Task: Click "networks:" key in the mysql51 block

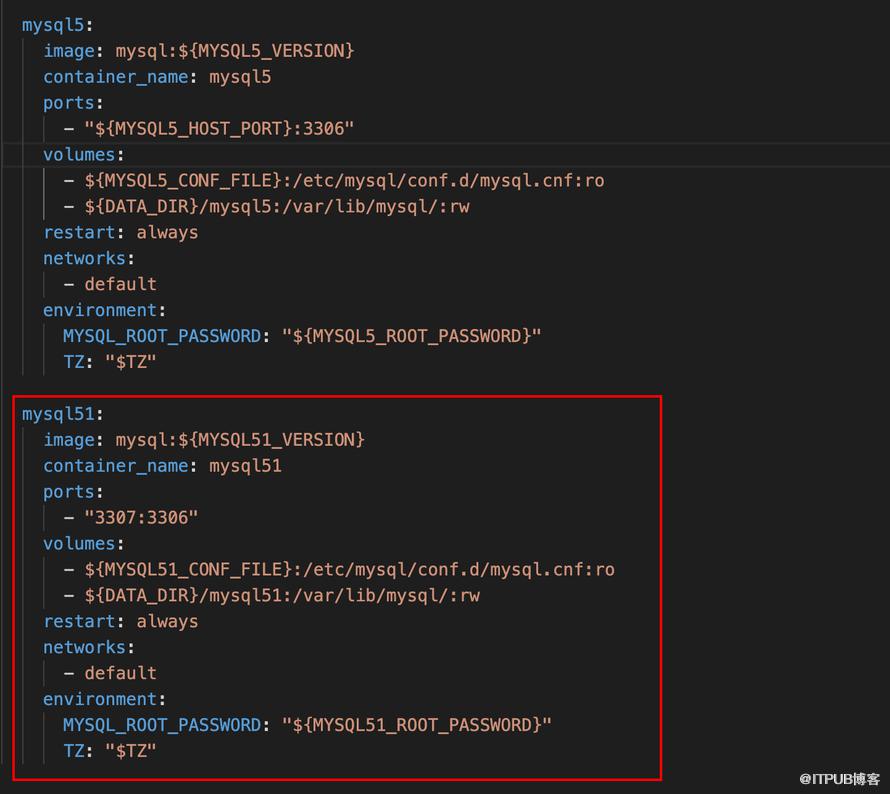Action: click(89, 648)
